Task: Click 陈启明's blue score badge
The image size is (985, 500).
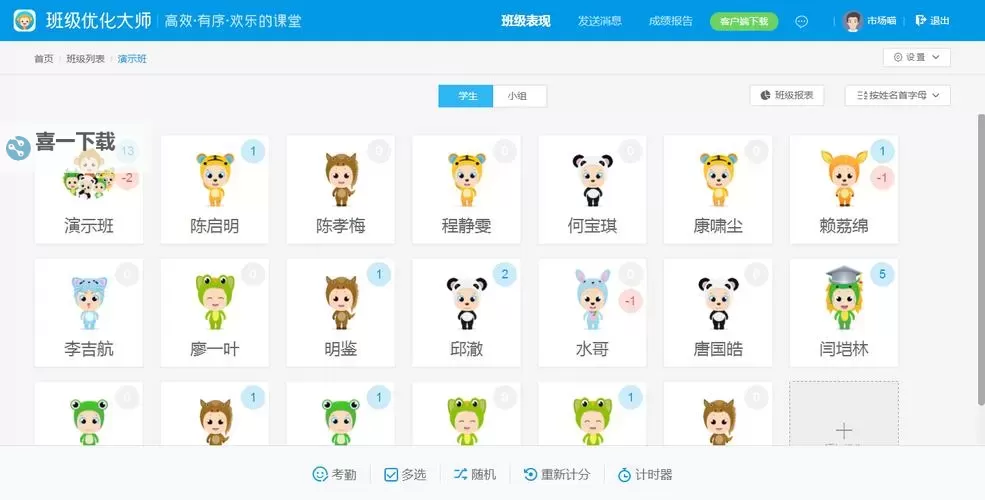Action: pyautogui.click(x=253, y=151)
